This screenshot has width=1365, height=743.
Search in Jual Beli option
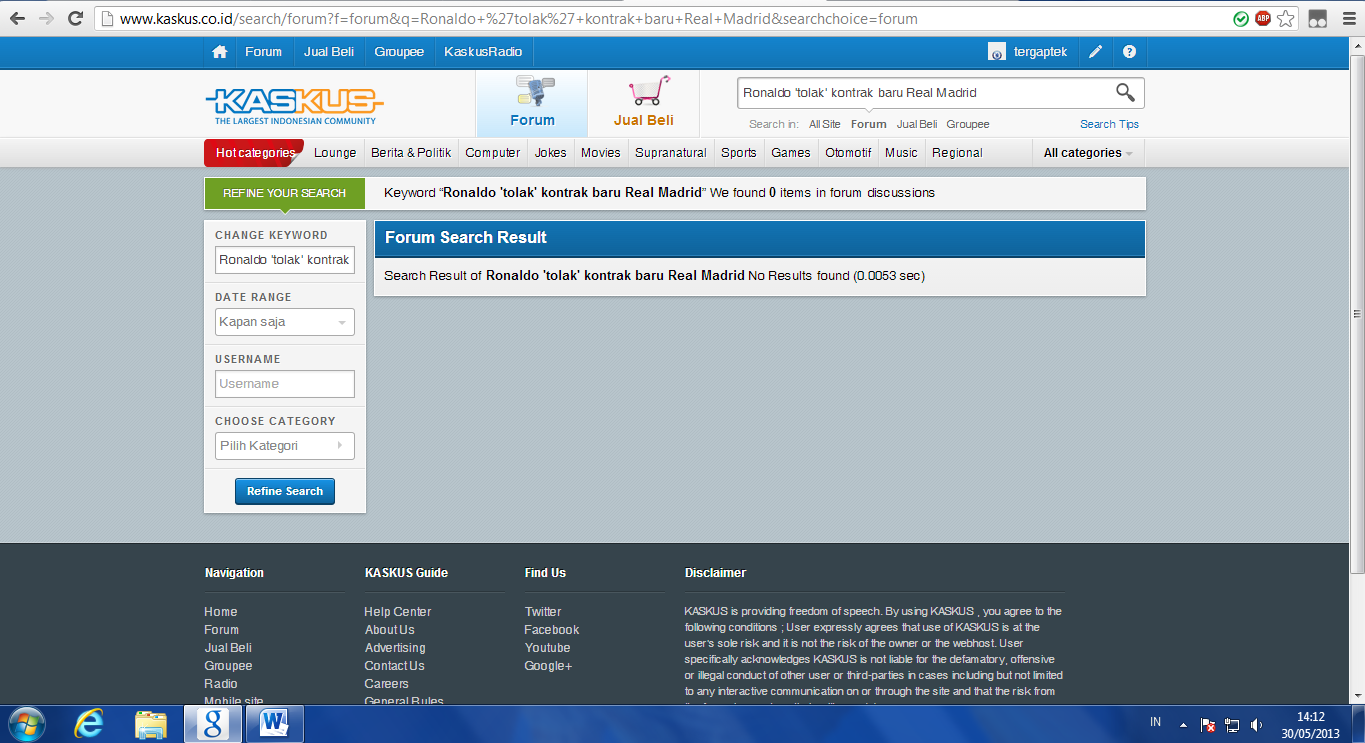(x=917, y=124)
